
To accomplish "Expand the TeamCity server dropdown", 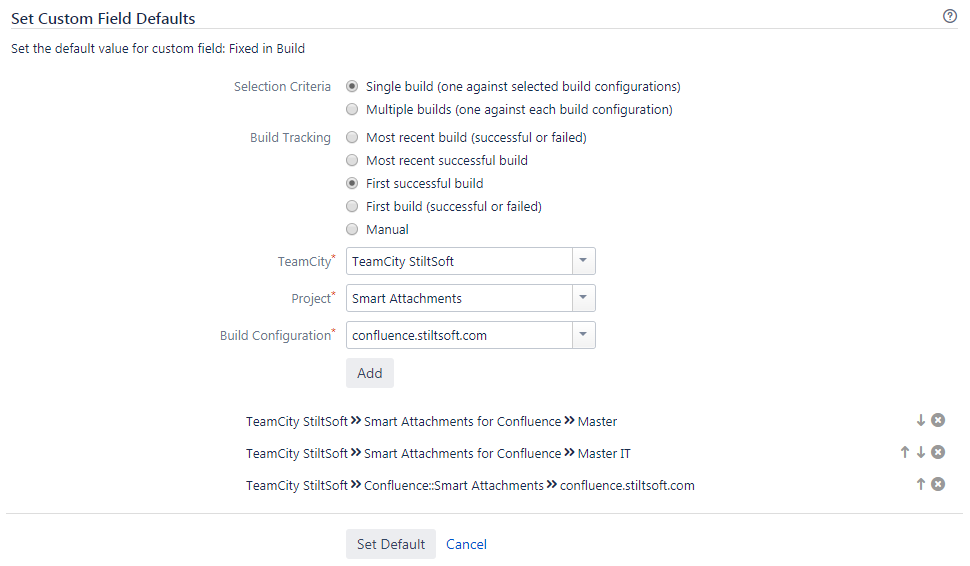I will [583, 262].
